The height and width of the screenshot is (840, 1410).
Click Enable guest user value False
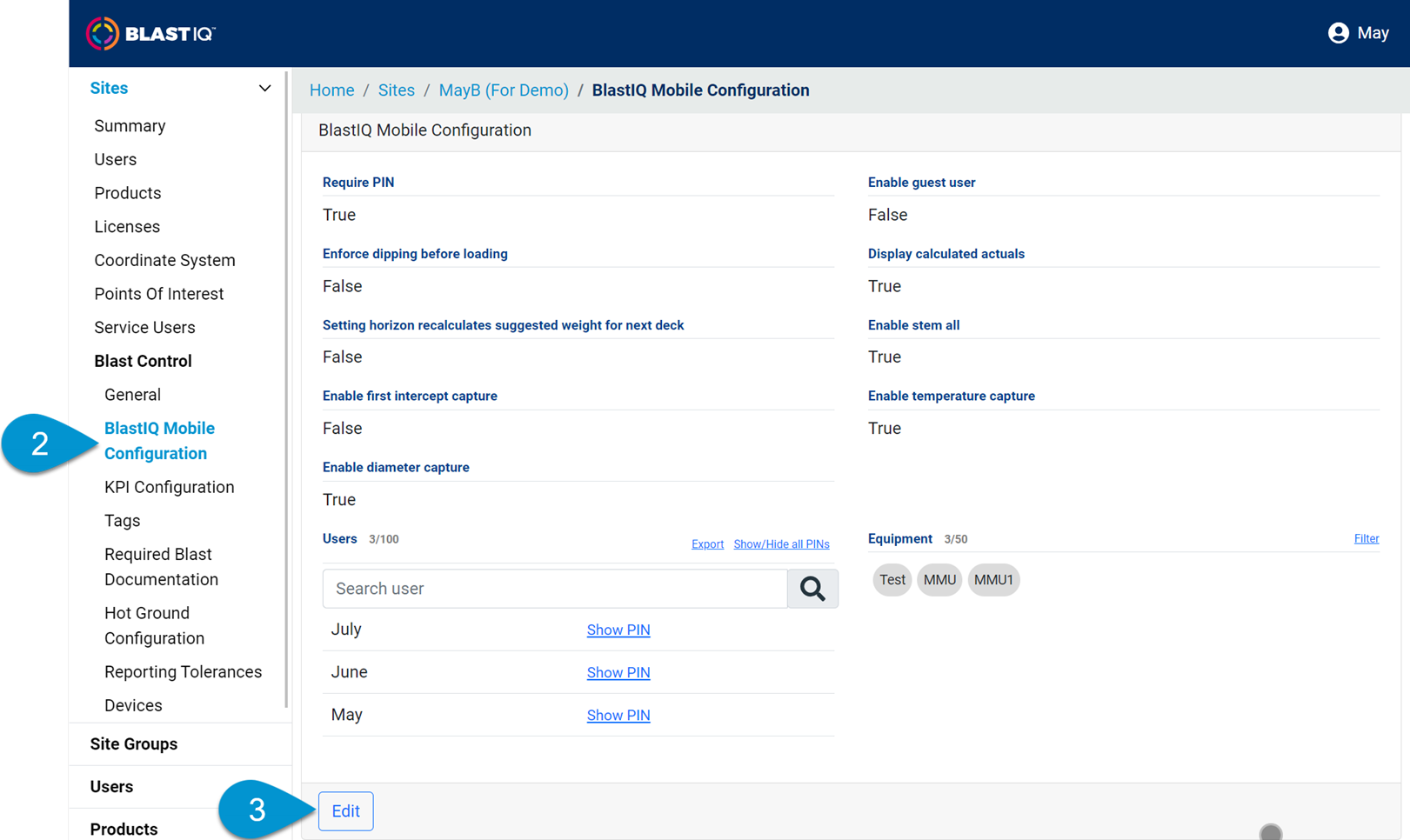887,215
